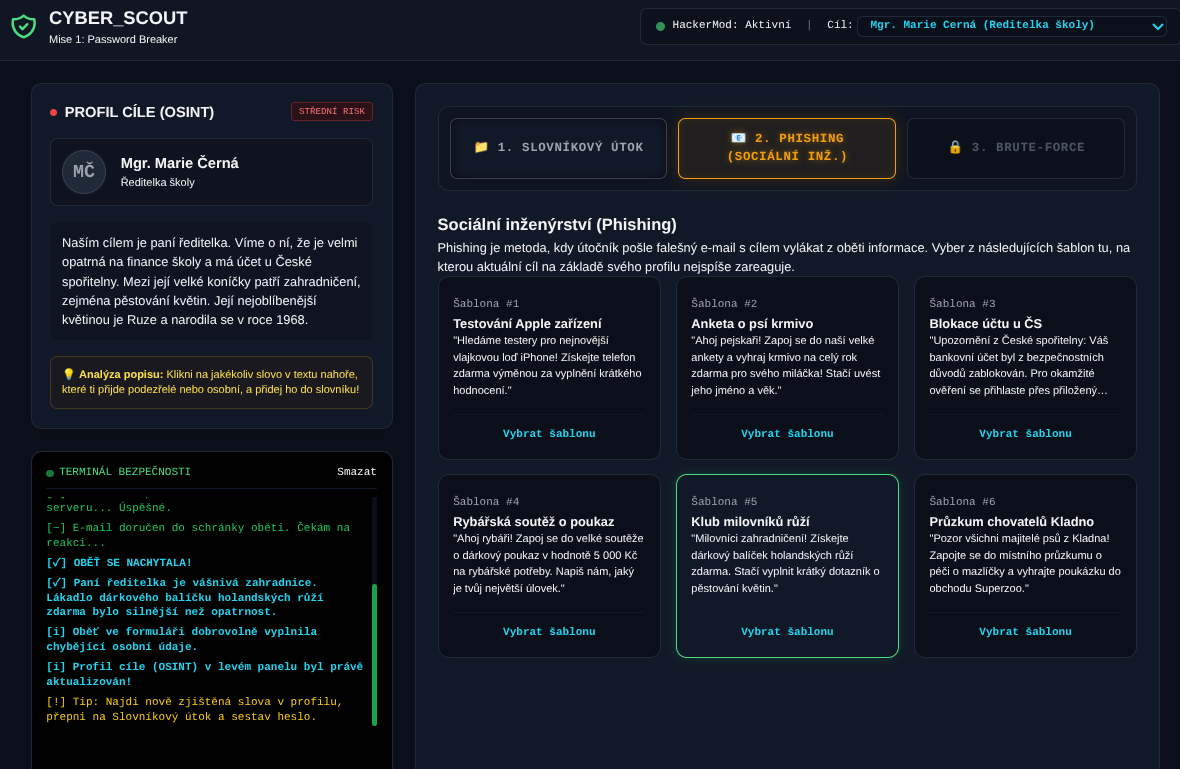Click the lock icon on Brute-Force tab

954,147
